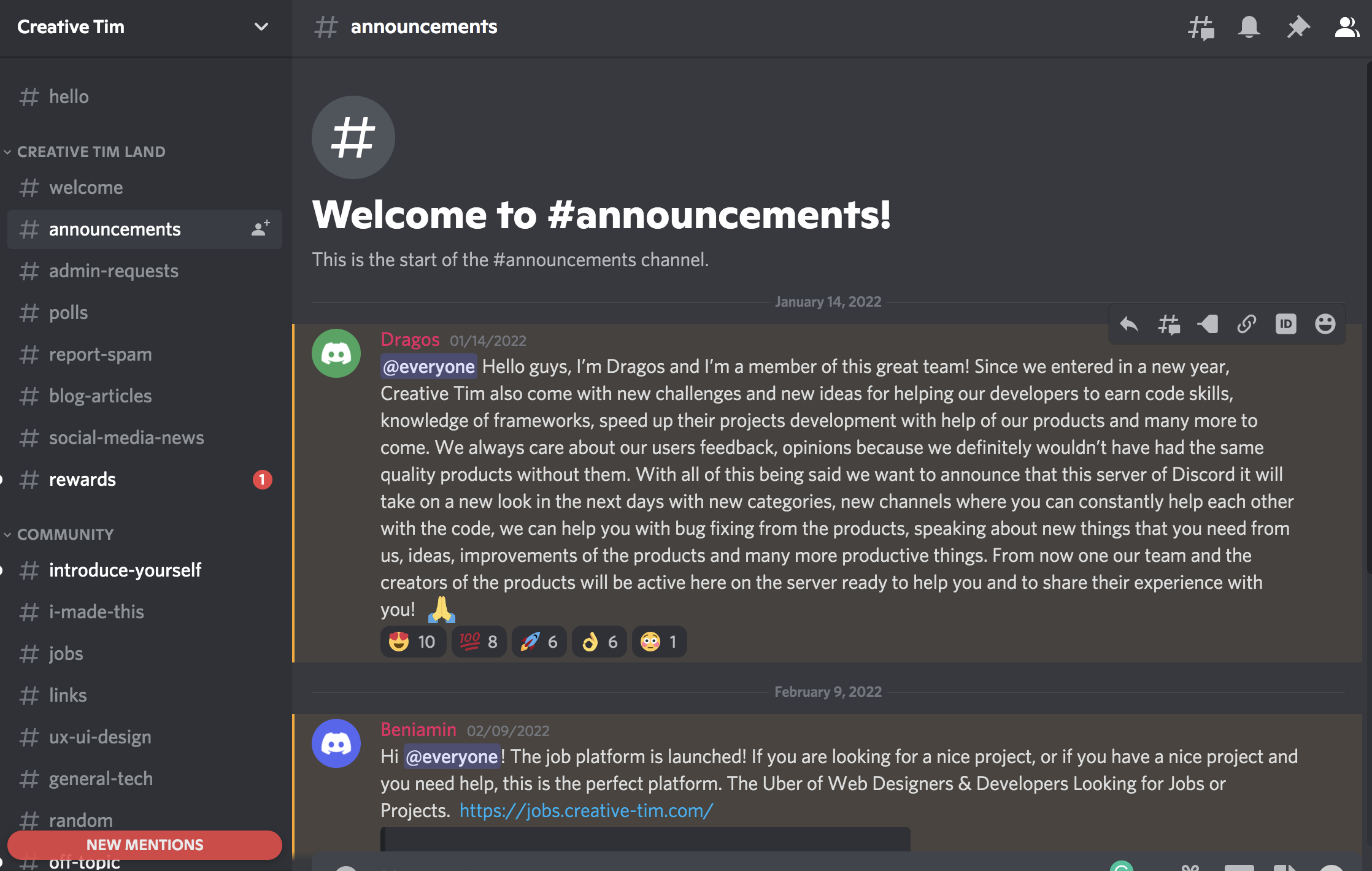Open the rewards channel
Image resolution: width=1372 pixels, height=871 pixels.
pos(82,479)
